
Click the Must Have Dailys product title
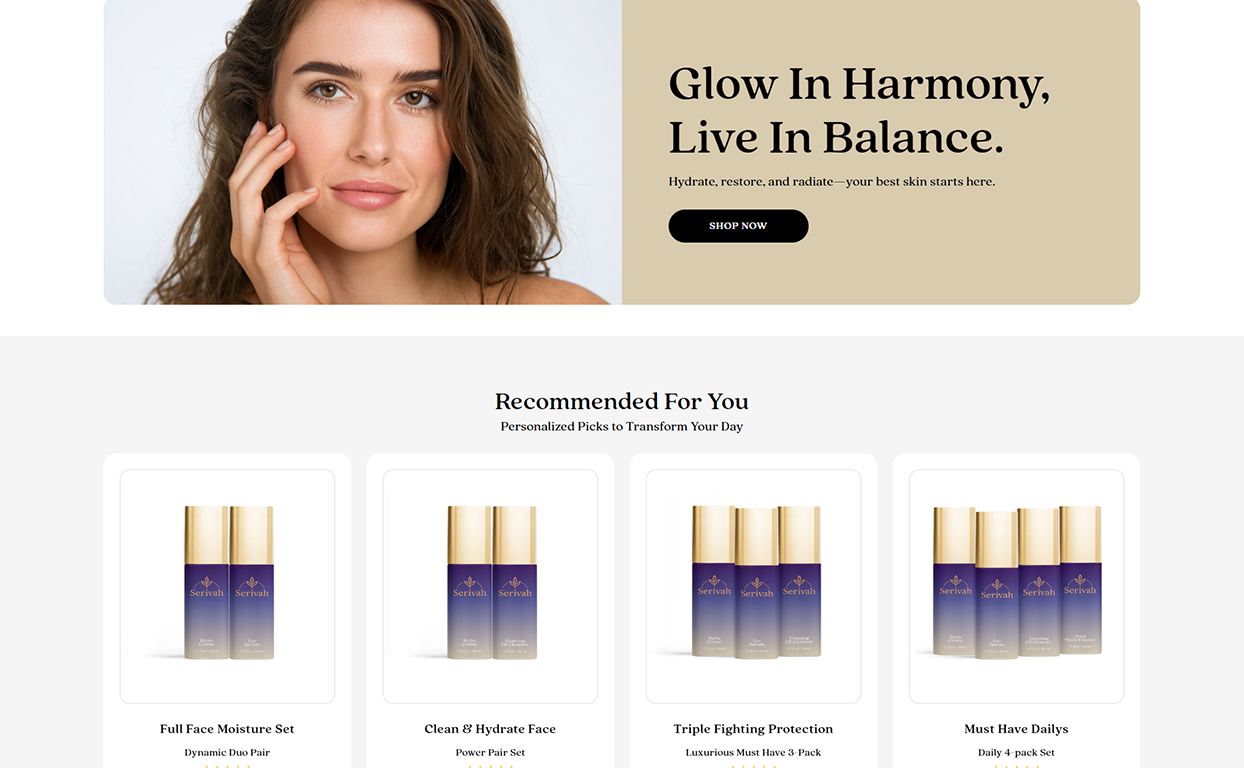[x=1016, y=729]
